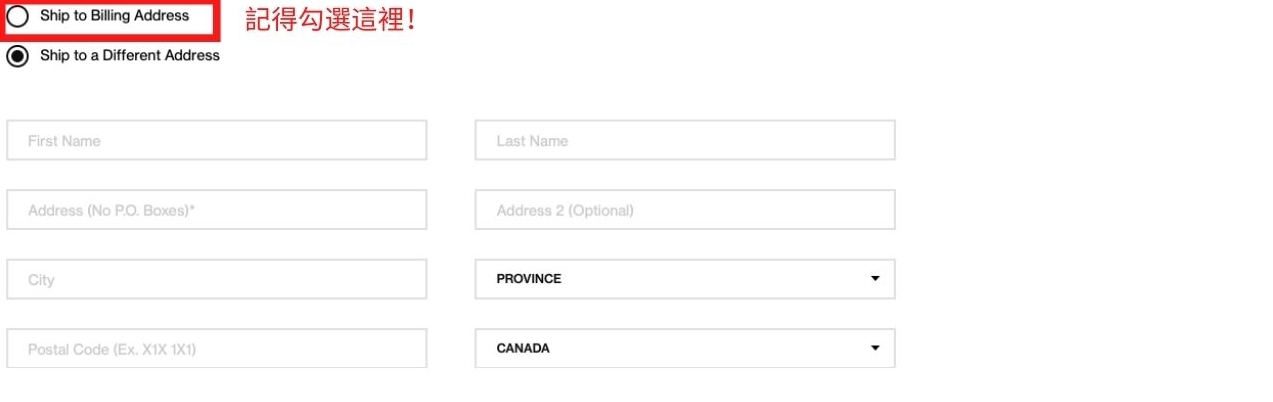Viewport: 1273px width, 402px height.
Task: Click into the First Name field
Action: click(216, 141)
